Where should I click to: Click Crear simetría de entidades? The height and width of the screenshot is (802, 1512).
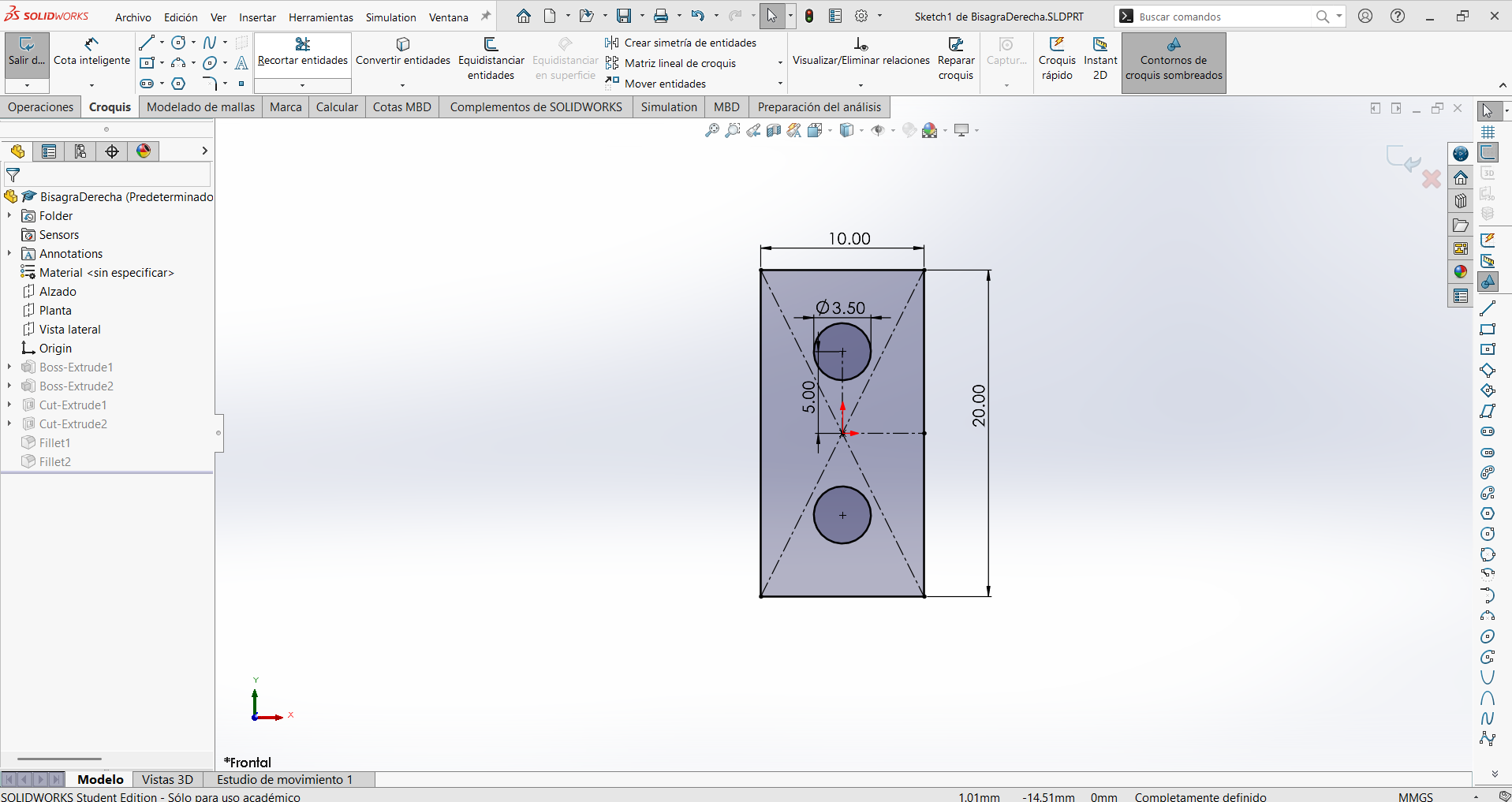click(x=681, y=43)
